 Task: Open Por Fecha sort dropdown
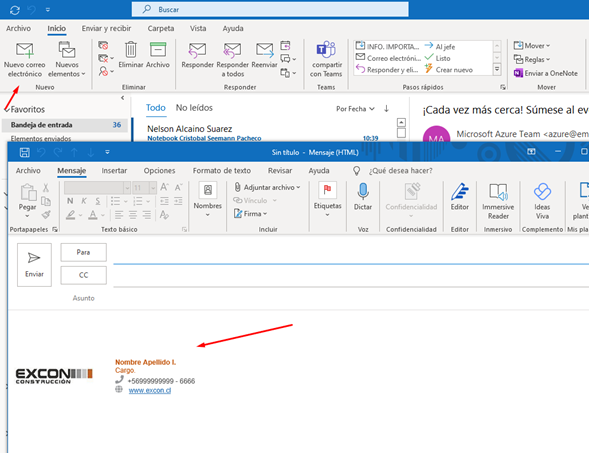point(355,109)
